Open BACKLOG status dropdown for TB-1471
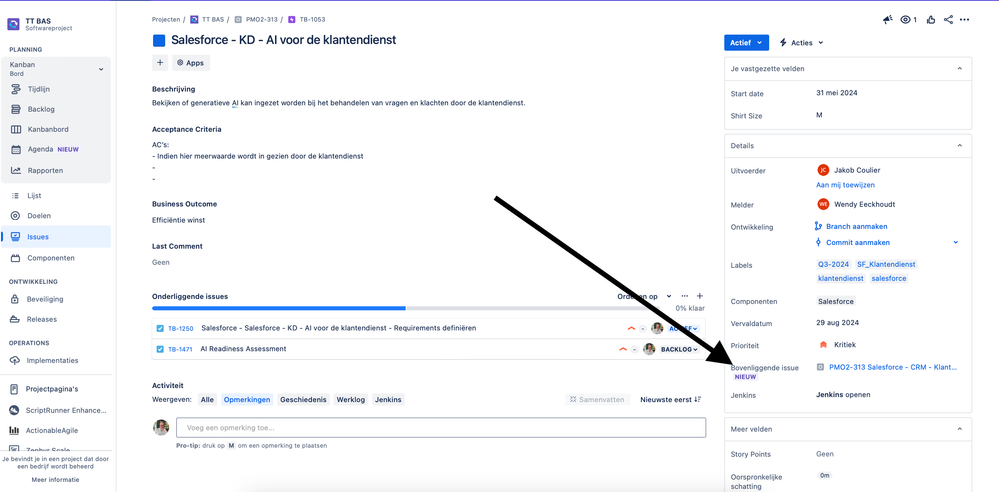This screenshot has height=492, width=999. pyautogui.click(x=679, y=349)
